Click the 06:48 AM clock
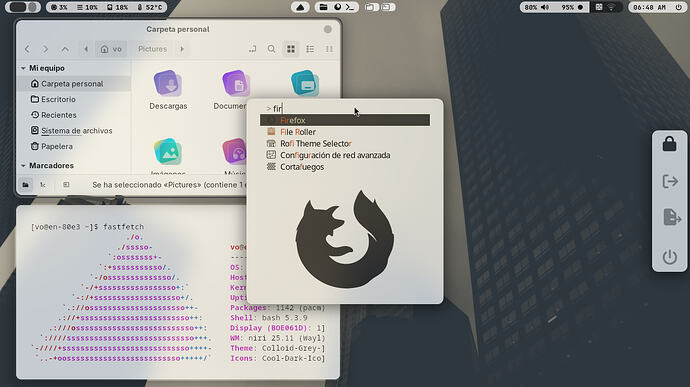The height and width of the screenshot is (387, 690). click(650, 7)
